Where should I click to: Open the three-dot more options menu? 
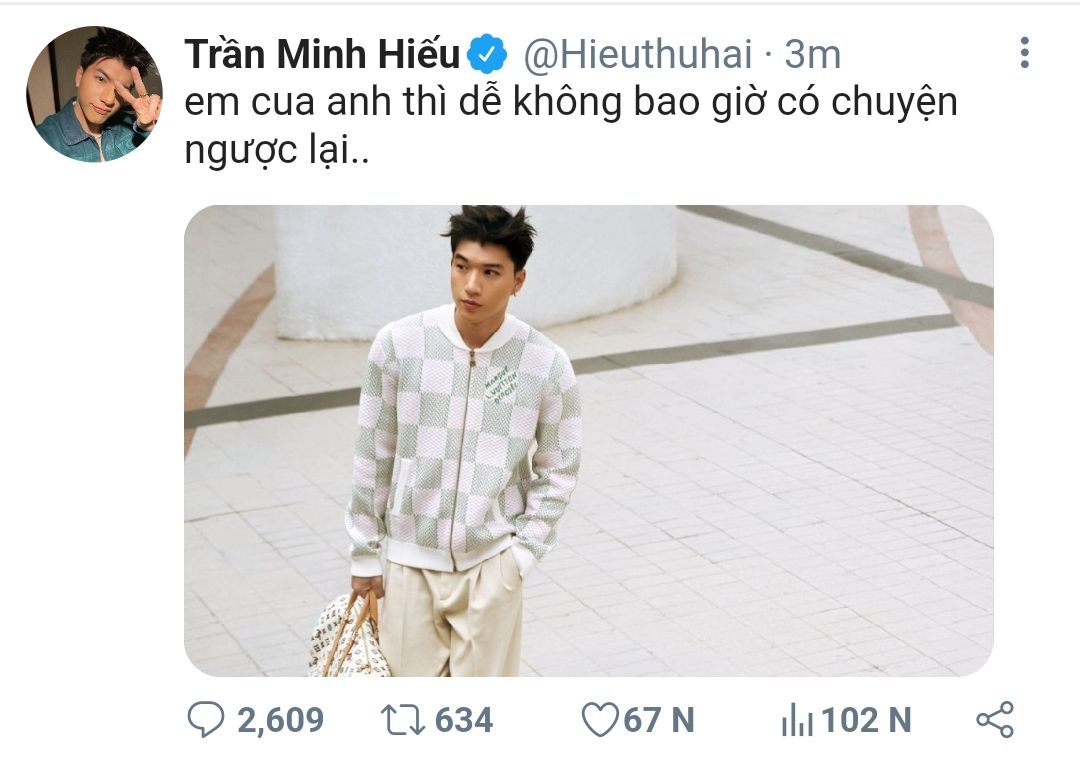(1024, 53)
